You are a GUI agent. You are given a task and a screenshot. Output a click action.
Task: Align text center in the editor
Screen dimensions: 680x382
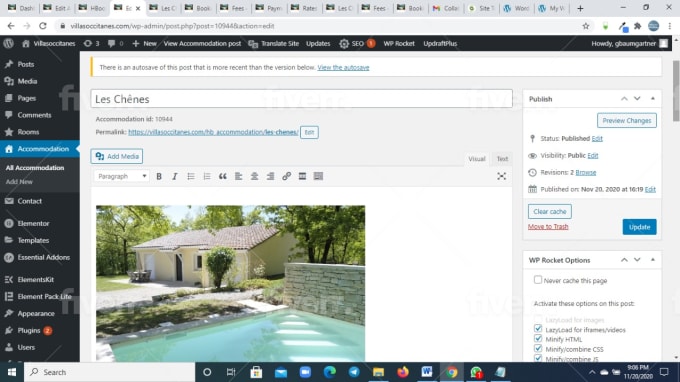pos(254,176)
